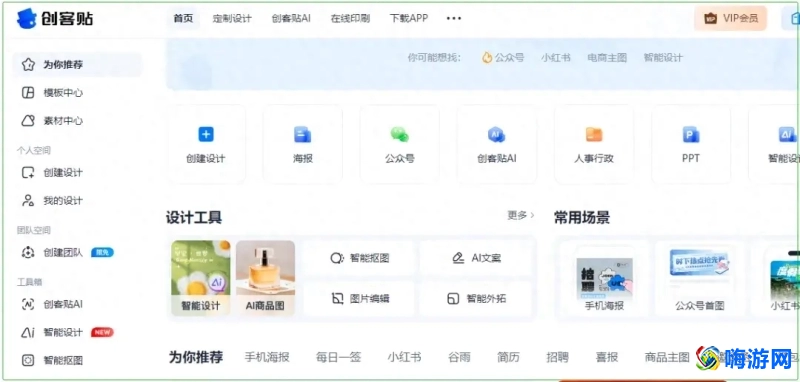Expand the three-dot more menu

pyautogui.click(x=454, y=18)
